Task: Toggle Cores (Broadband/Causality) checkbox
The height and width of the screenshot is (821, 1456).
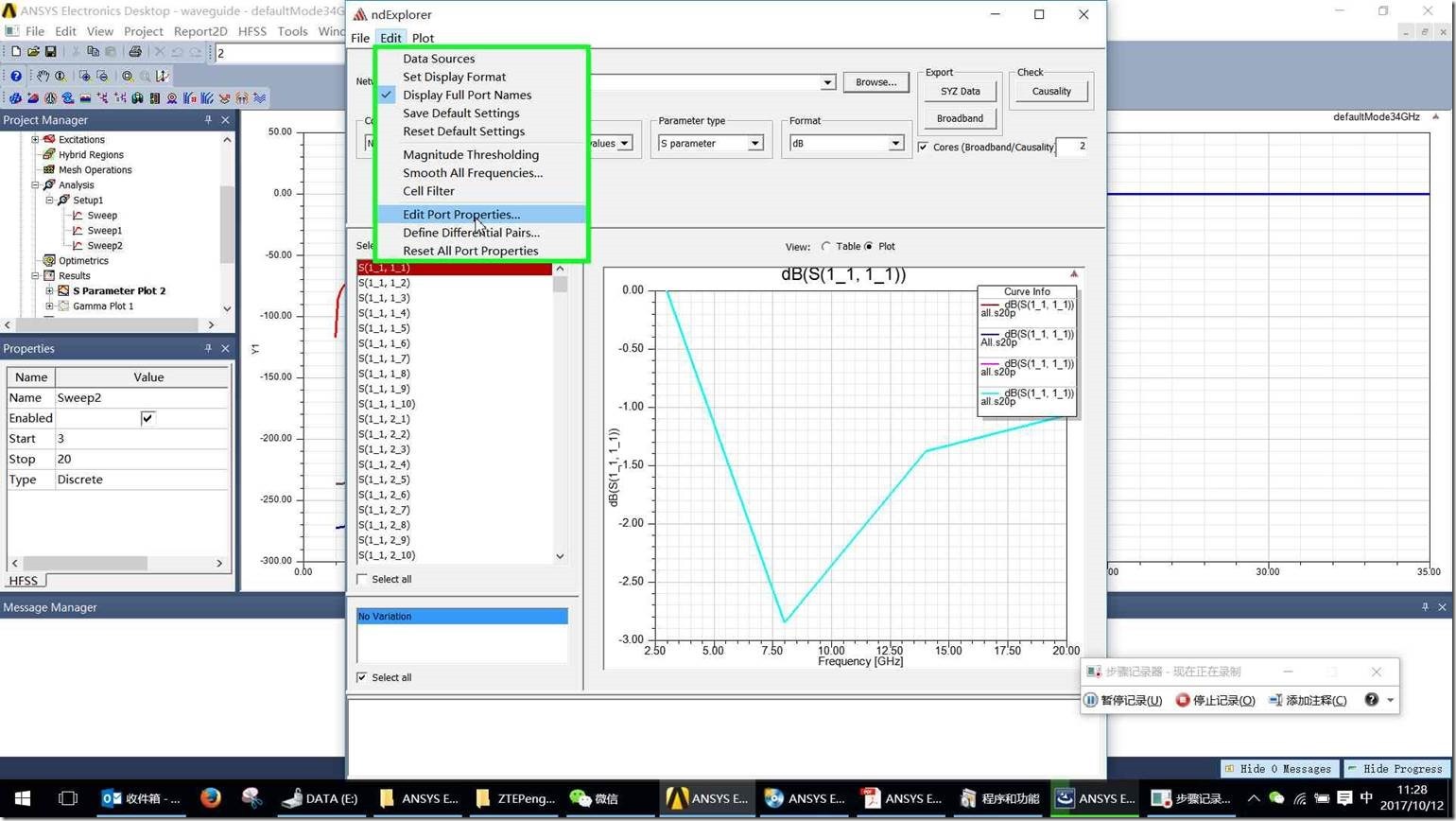Action: coord(923,147)
